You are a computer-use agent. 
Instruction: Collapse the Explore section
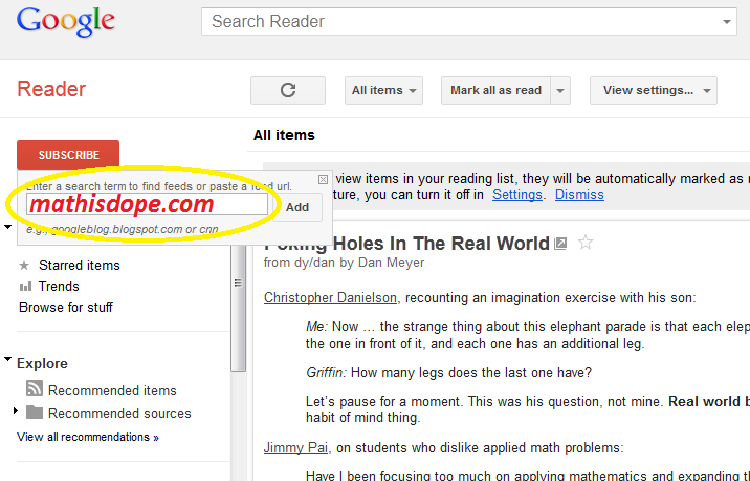click(8, 360)
